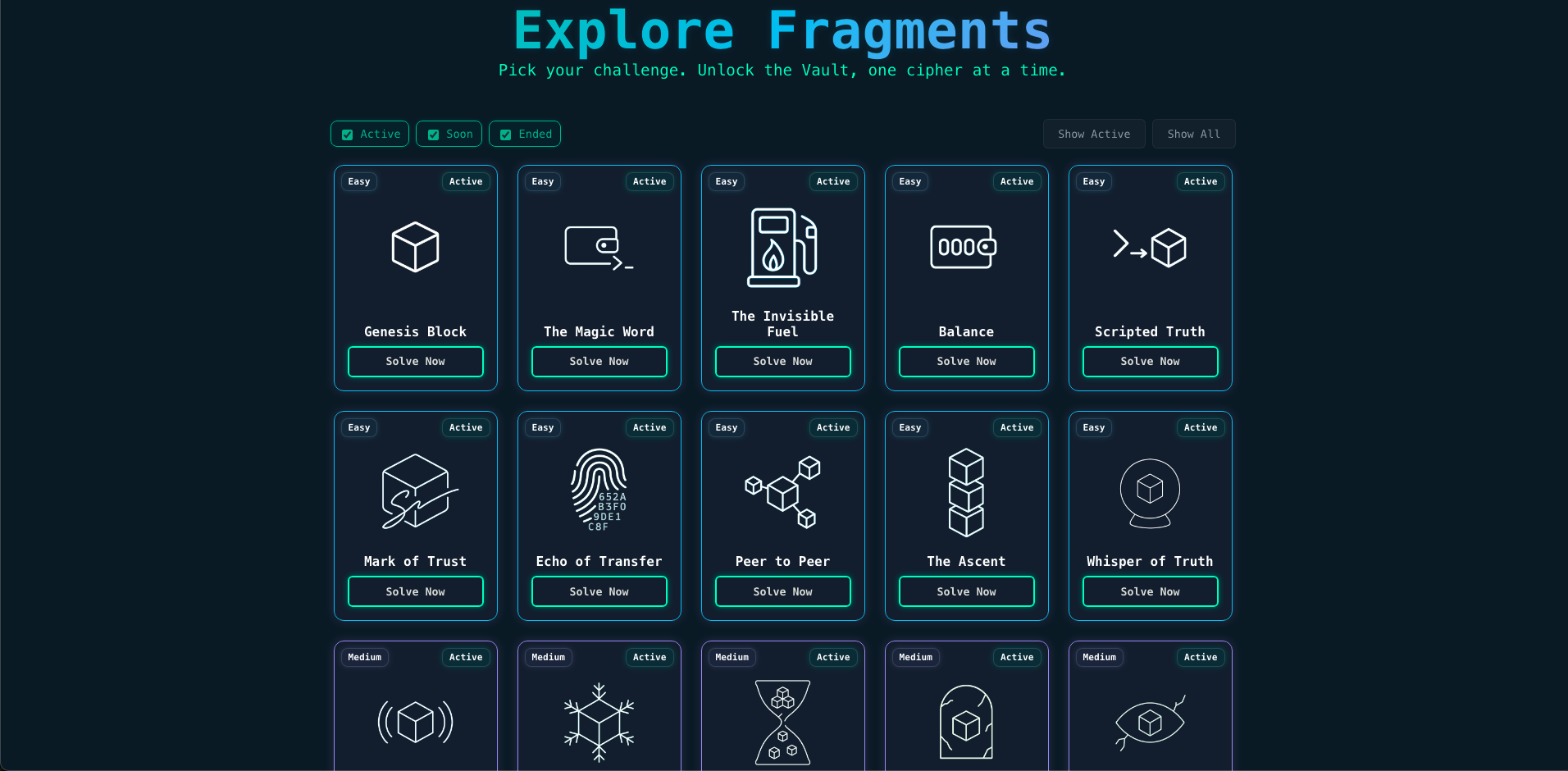Viewport: 1568px width, 771px height.
Task: Click the Balance wallet icon
Action: (x=963, y=247)
